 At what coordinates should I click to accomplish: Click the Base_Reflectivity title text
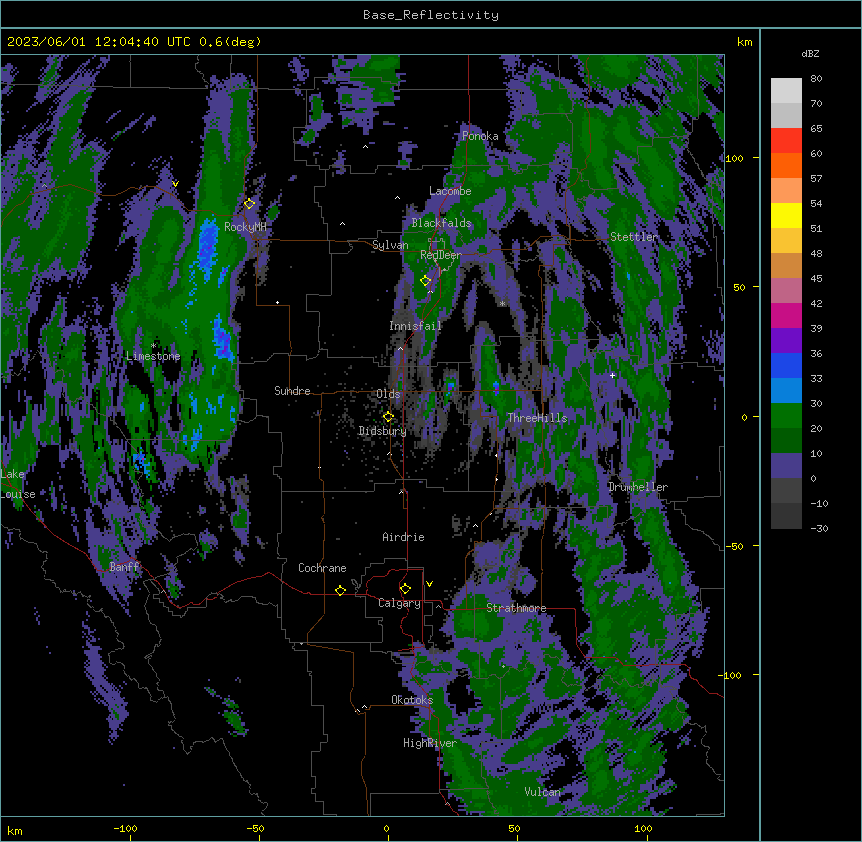coord(431,15)
